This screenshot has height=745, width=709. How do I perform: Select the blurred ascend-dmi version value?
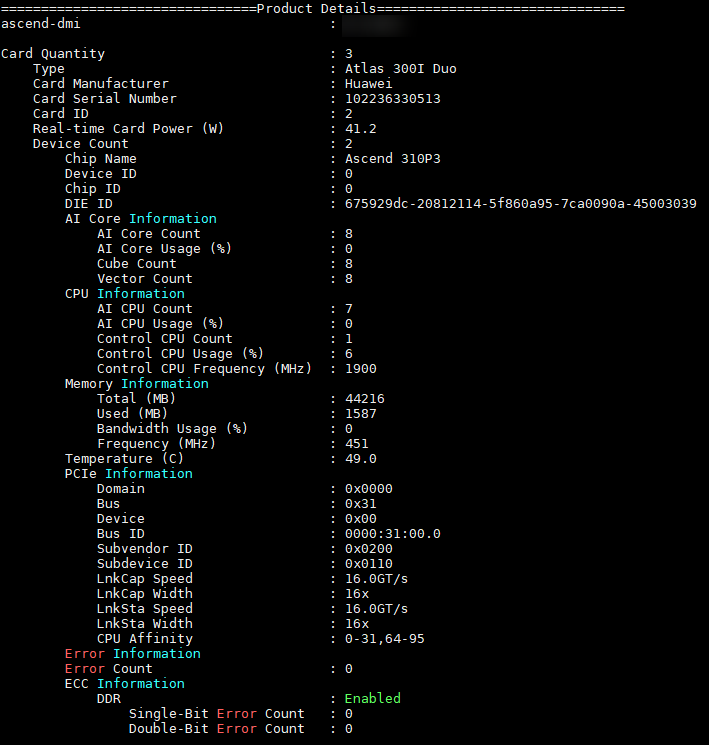[x=375, y=25]
